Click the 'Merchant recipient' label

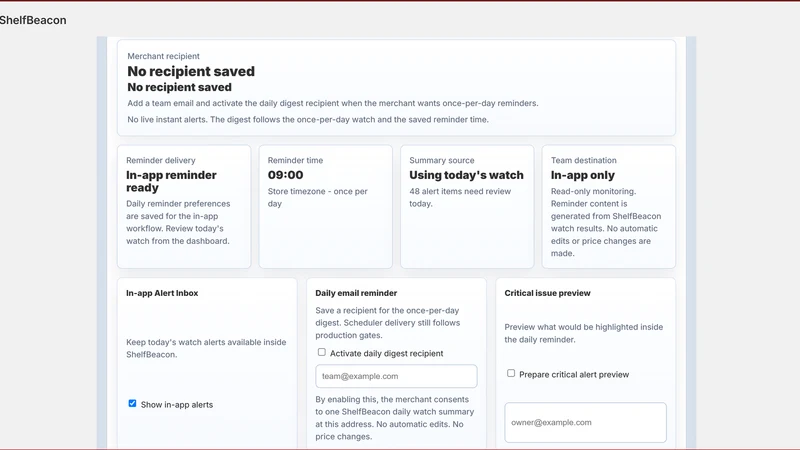163,56
